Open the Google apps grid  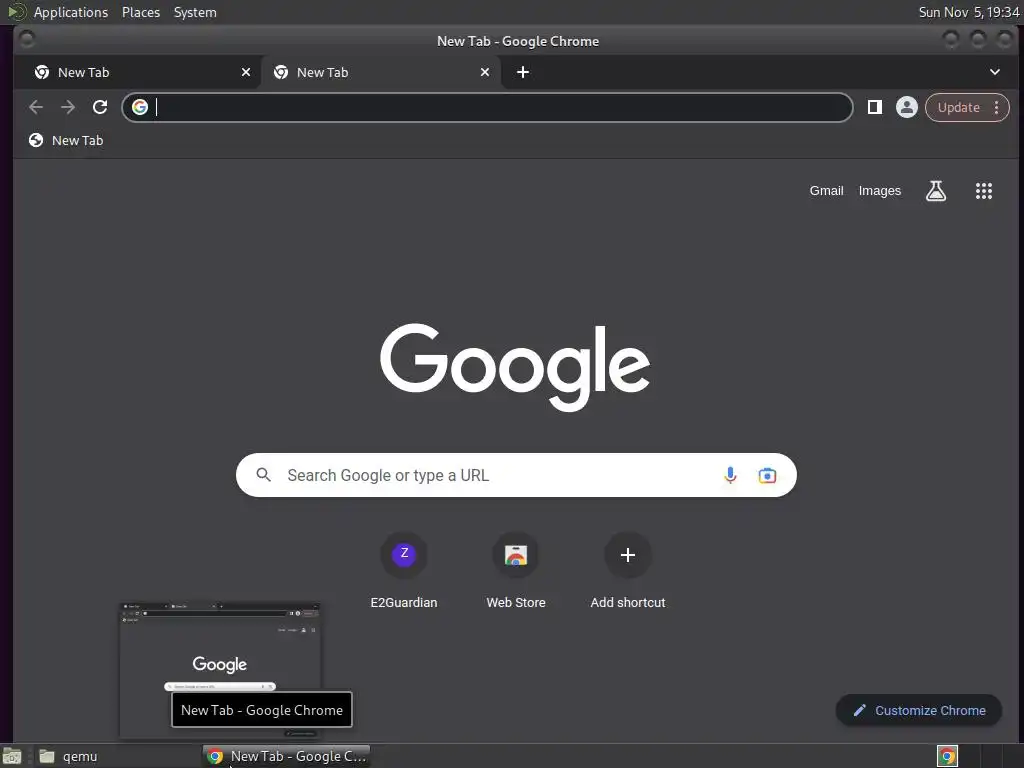984,191
